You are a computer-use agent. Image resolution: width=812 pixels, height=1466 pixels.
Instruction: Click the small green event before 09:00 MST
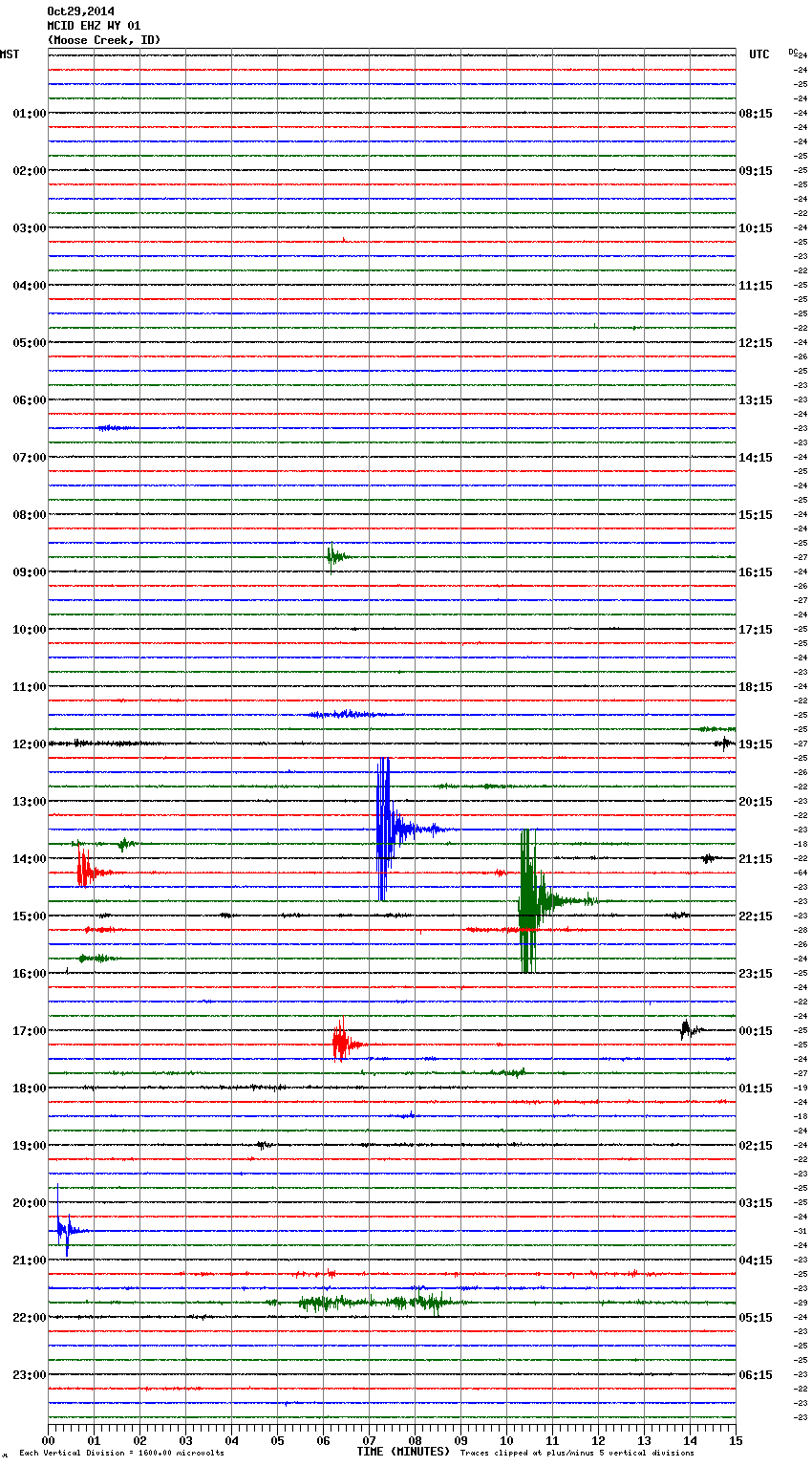(331, 556)
